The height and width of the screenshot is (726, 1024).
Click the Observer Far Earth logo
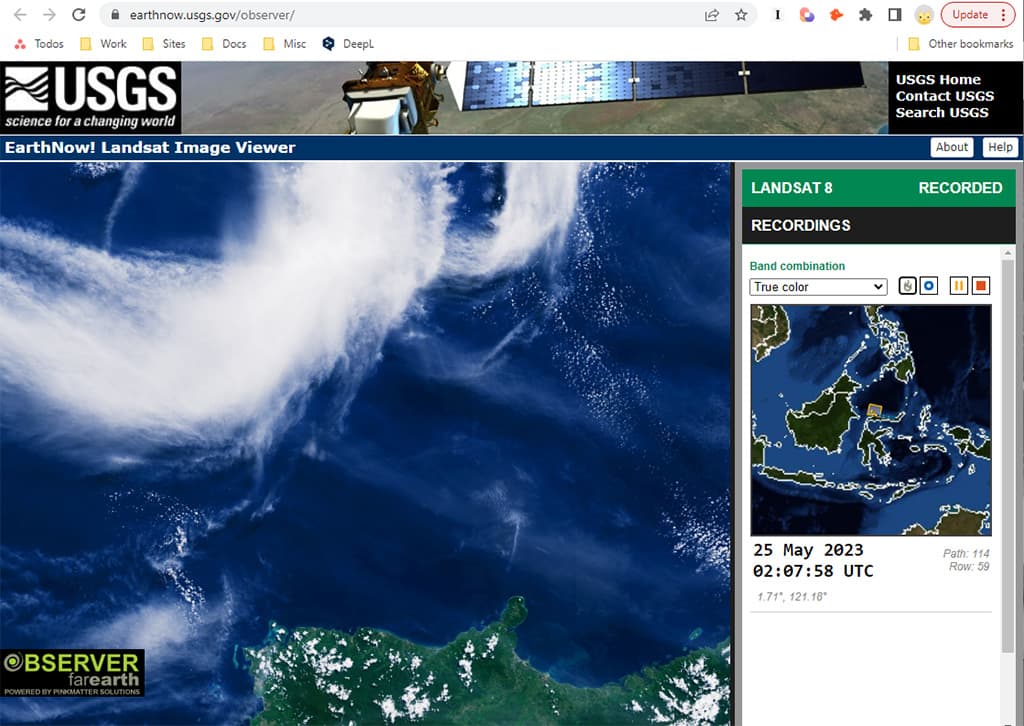(70, 670)
